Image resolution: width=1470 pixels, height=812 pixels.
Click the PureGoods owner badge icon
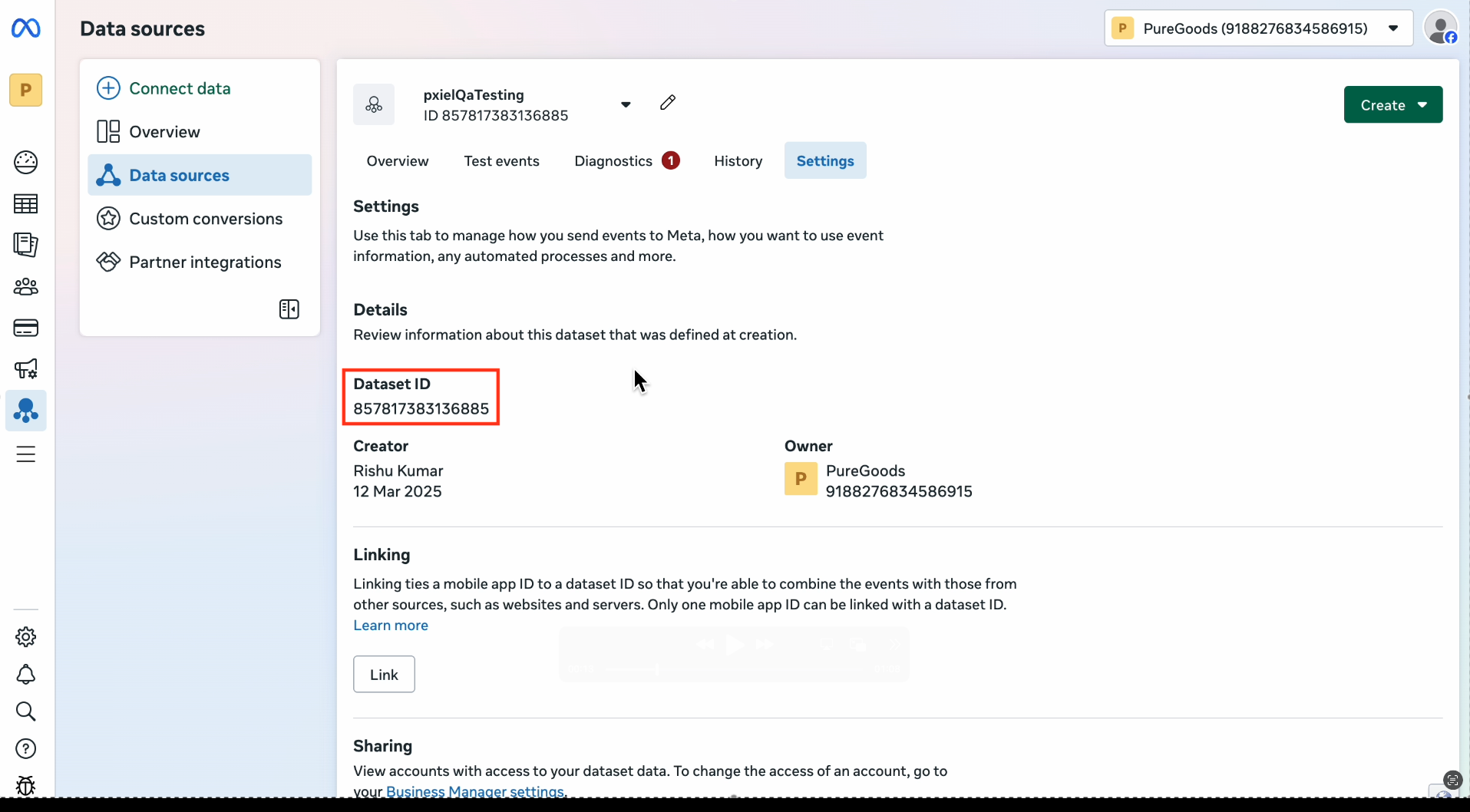click(801, 478)
